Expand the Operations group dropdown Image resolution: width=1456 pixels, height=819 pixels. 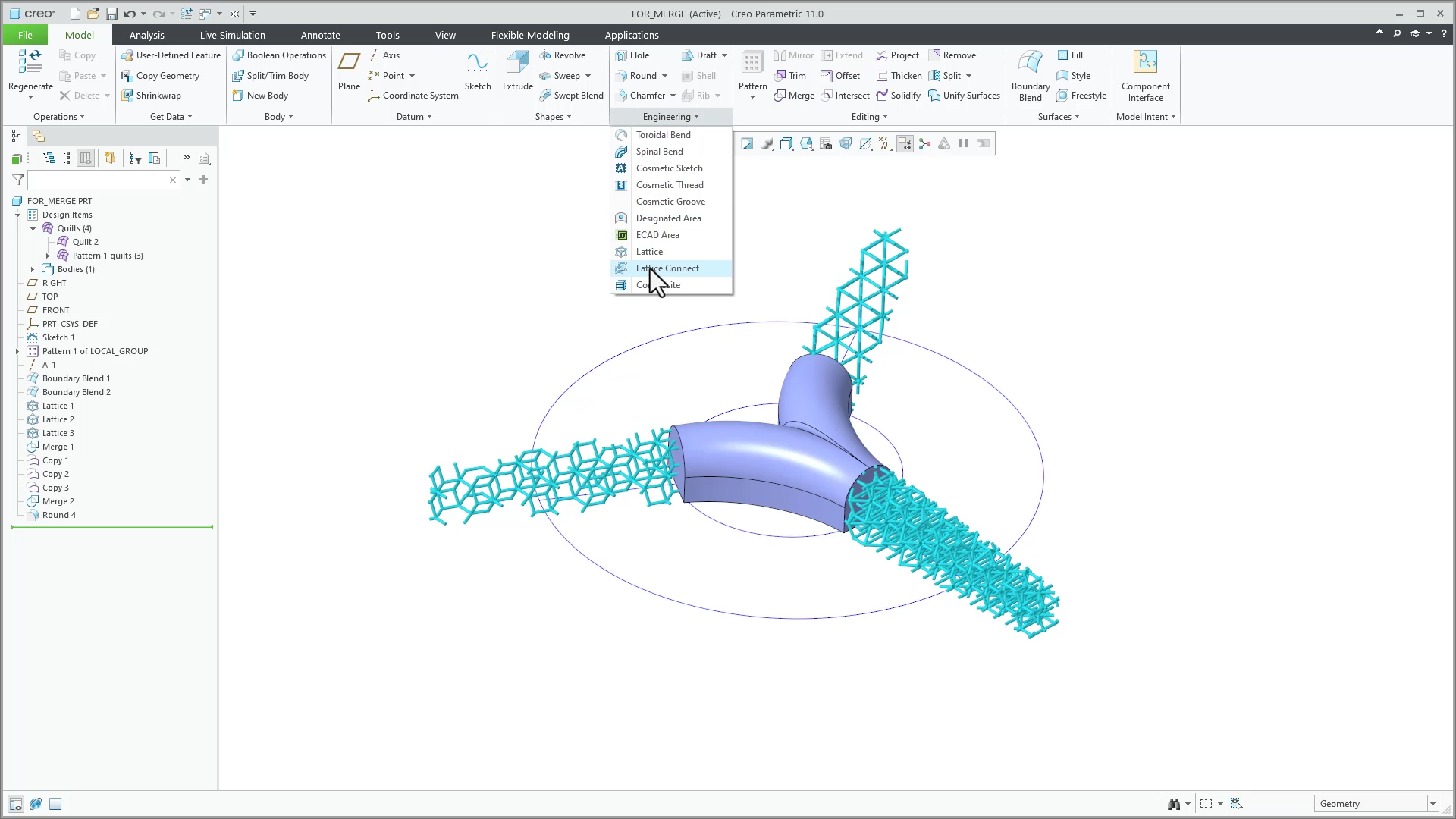tap(59, 117)
